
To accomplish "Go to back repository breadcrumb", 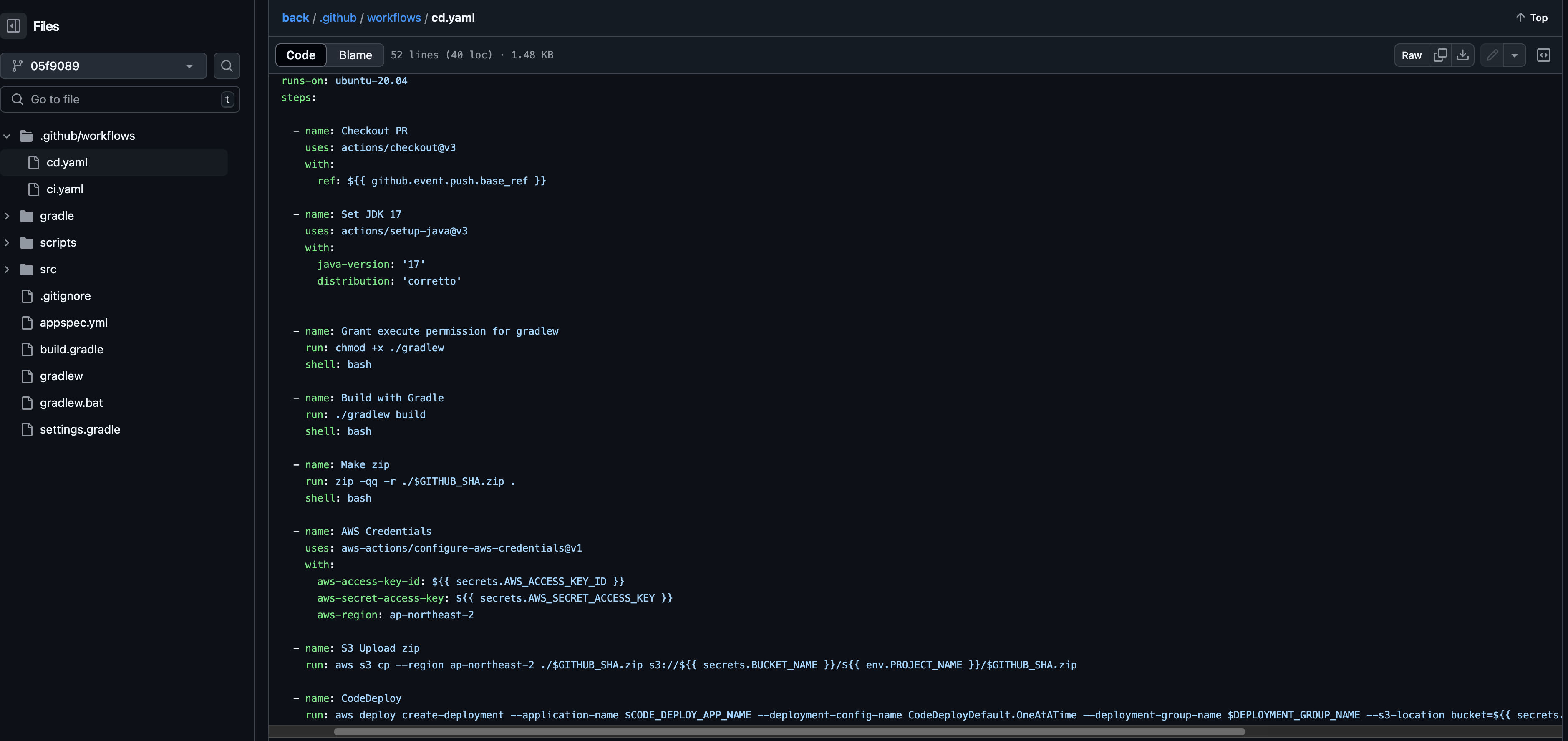I will click(295, 18).
